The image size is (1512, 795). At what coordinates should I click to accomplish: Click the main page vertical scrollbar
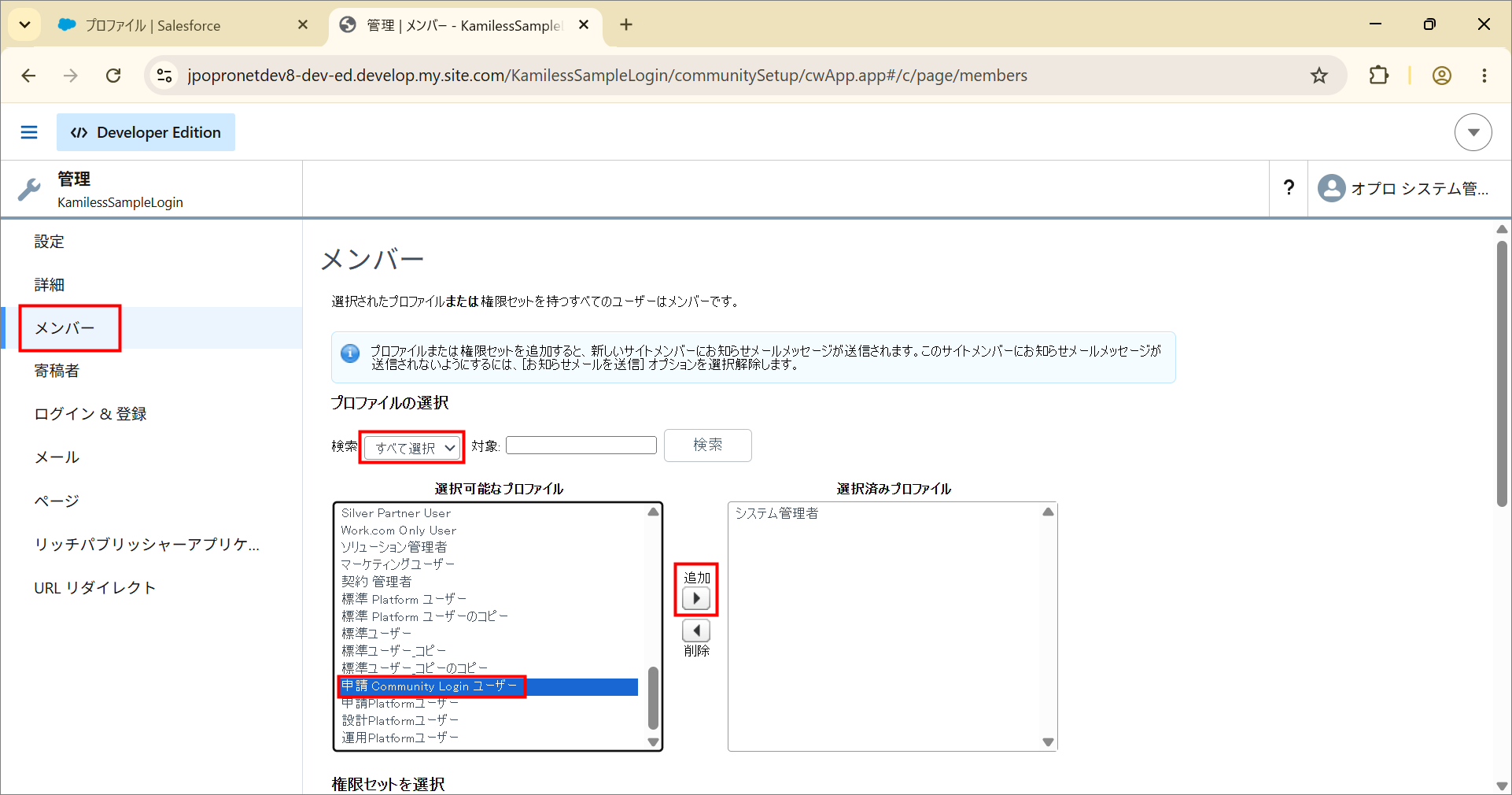(1502, 374)
